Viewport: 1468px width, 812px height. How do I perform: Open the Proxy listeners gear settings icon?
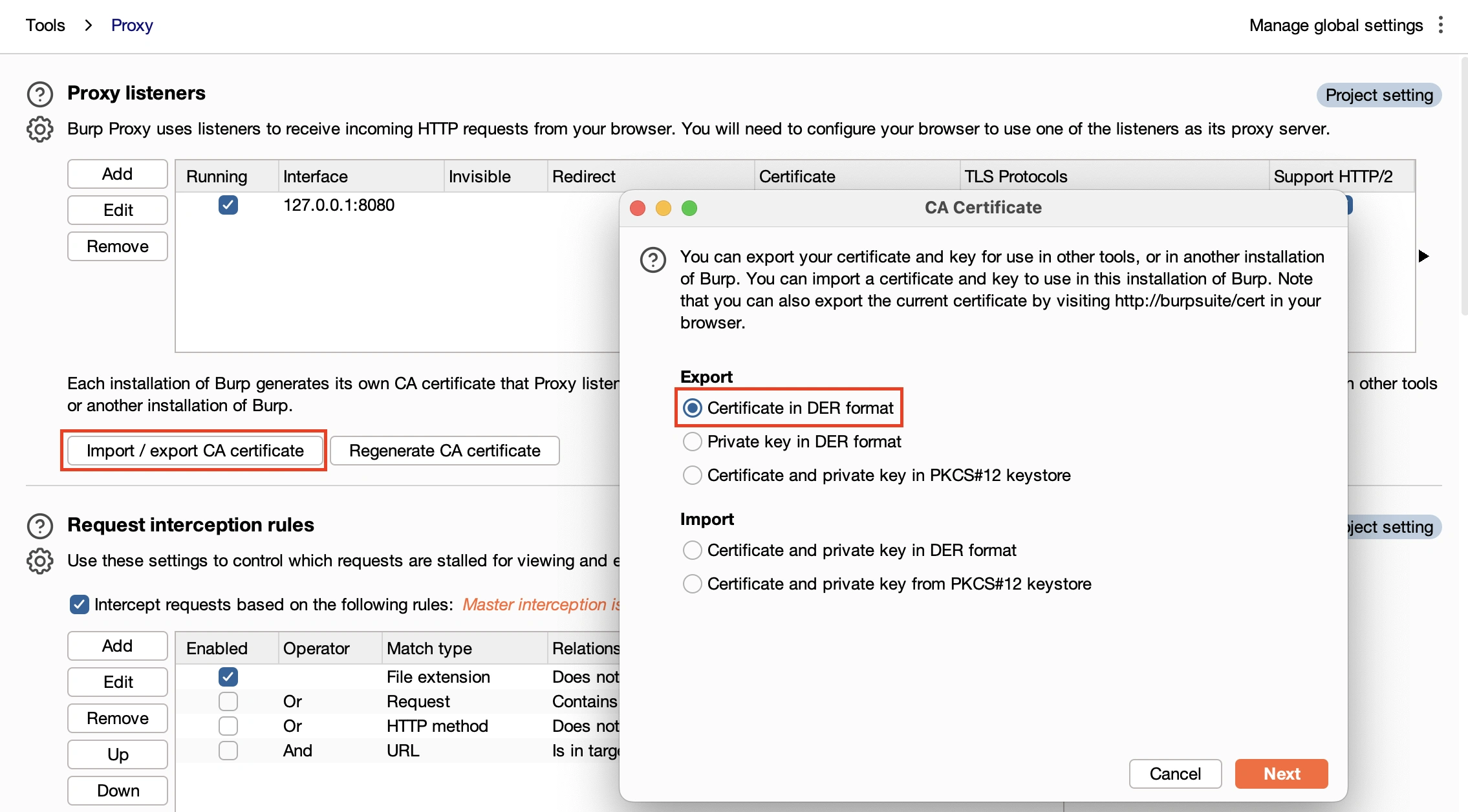coord(39,129)
